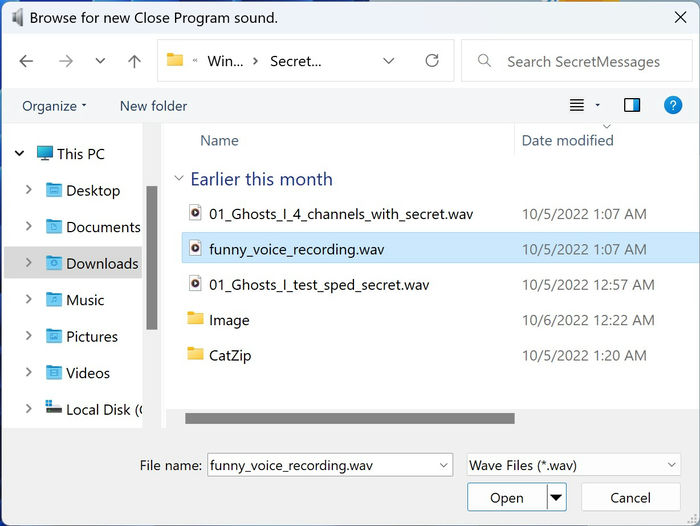The width and height of the screenshot is (700, 526).
Task: Refresh the SecretMessages folder view
Action: [x=432, y=60]
